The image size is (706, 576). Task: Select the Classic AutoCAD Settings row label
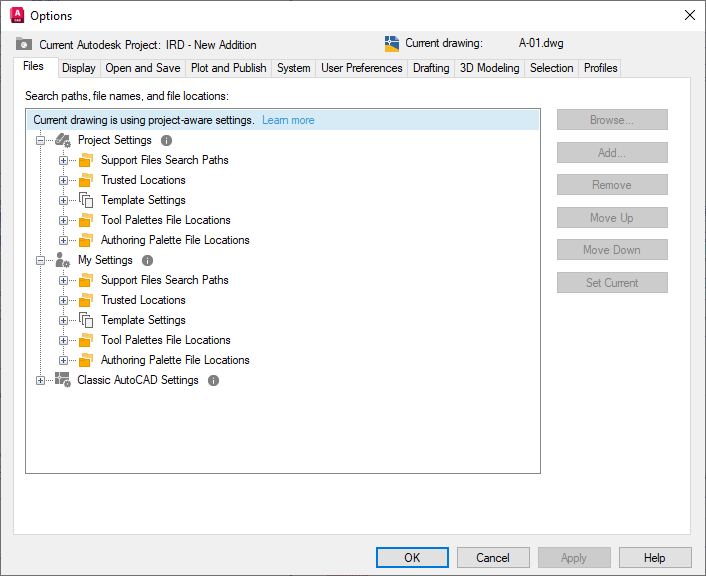point(138,380)
